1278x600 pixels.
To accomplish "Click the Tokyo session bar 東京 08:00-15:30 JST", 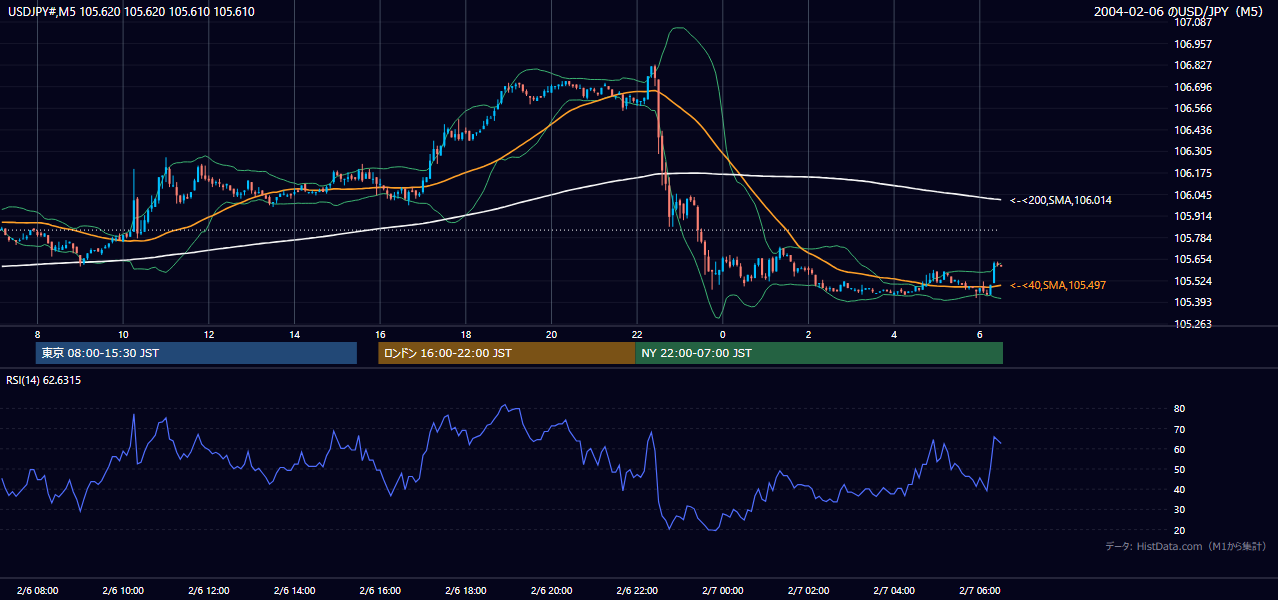I will tap(196, 353).
